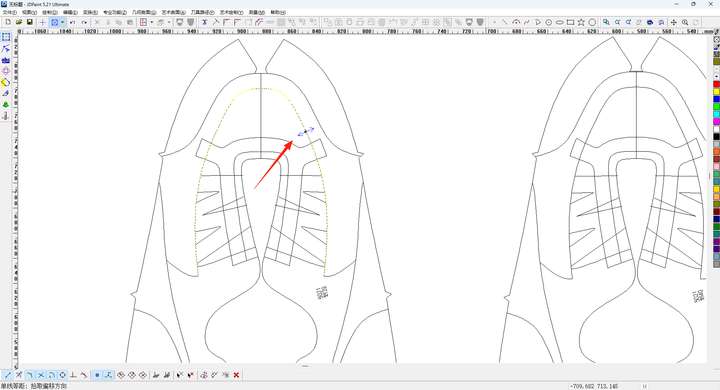Save with the floppy disk icon
Image resolution: width=720 pixels, height=390 pixels.
pyautogui.click(x=29, y=22)
